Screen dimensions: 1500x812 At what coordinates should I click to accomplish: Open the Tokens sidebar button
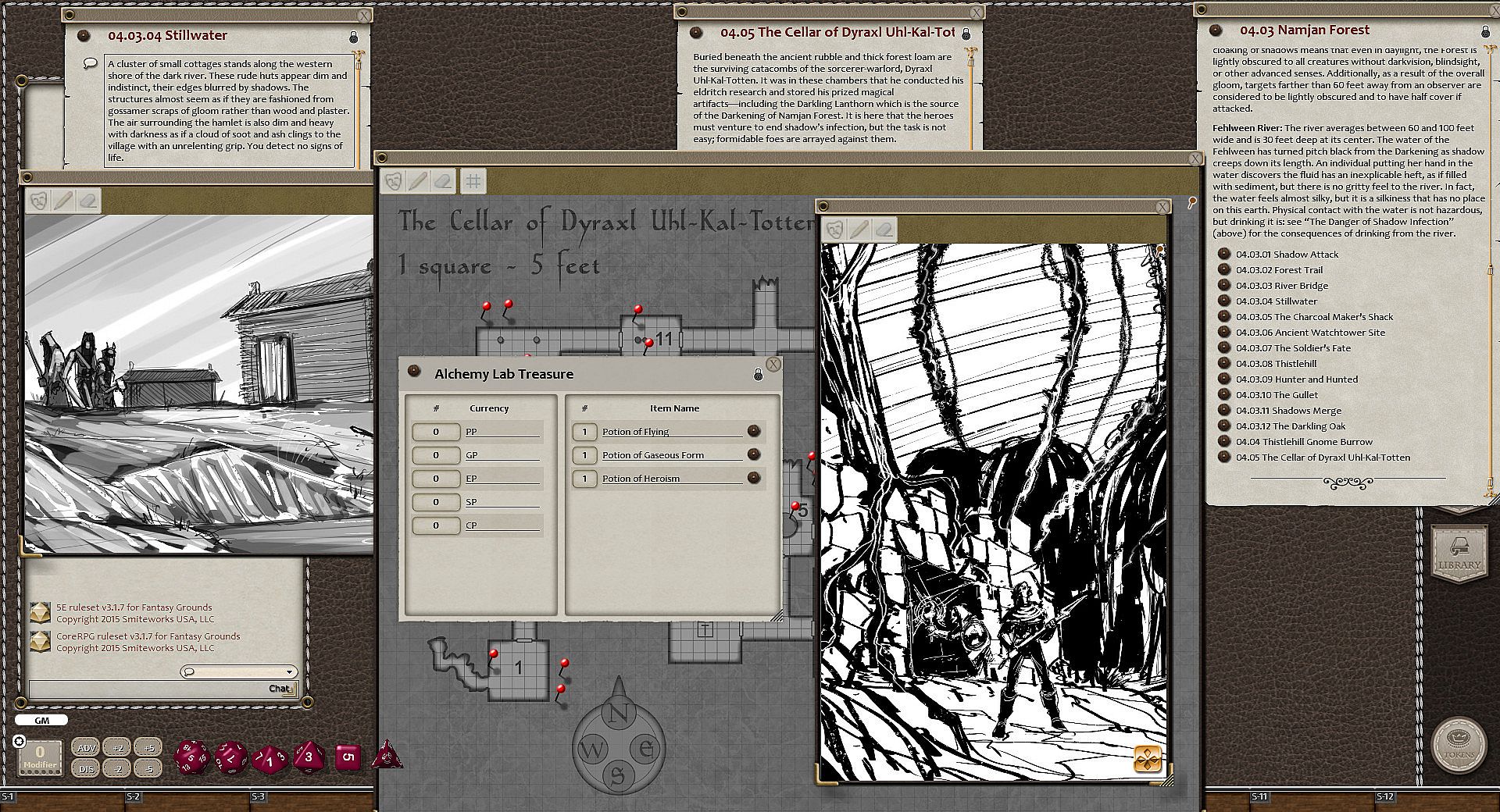[x=1459, y=744]
